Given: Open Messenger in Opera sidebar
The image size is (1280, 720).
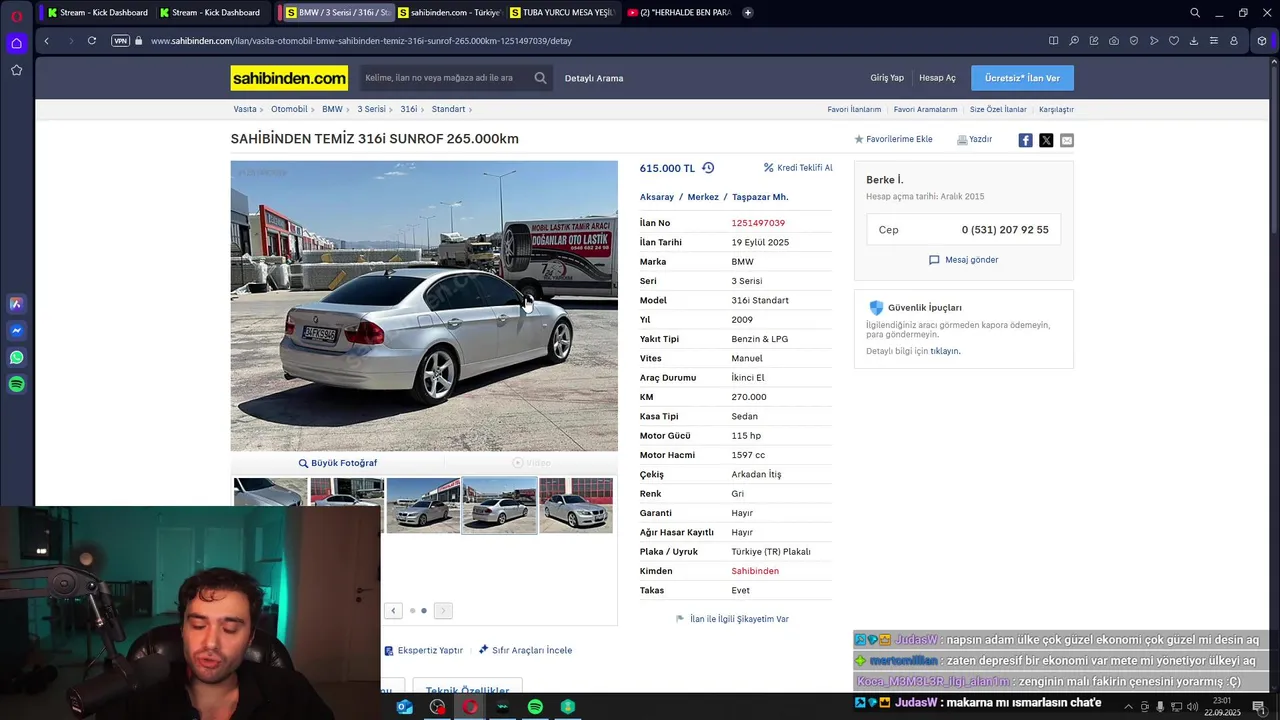Looking at the screenshot, I should coord(16,331).
